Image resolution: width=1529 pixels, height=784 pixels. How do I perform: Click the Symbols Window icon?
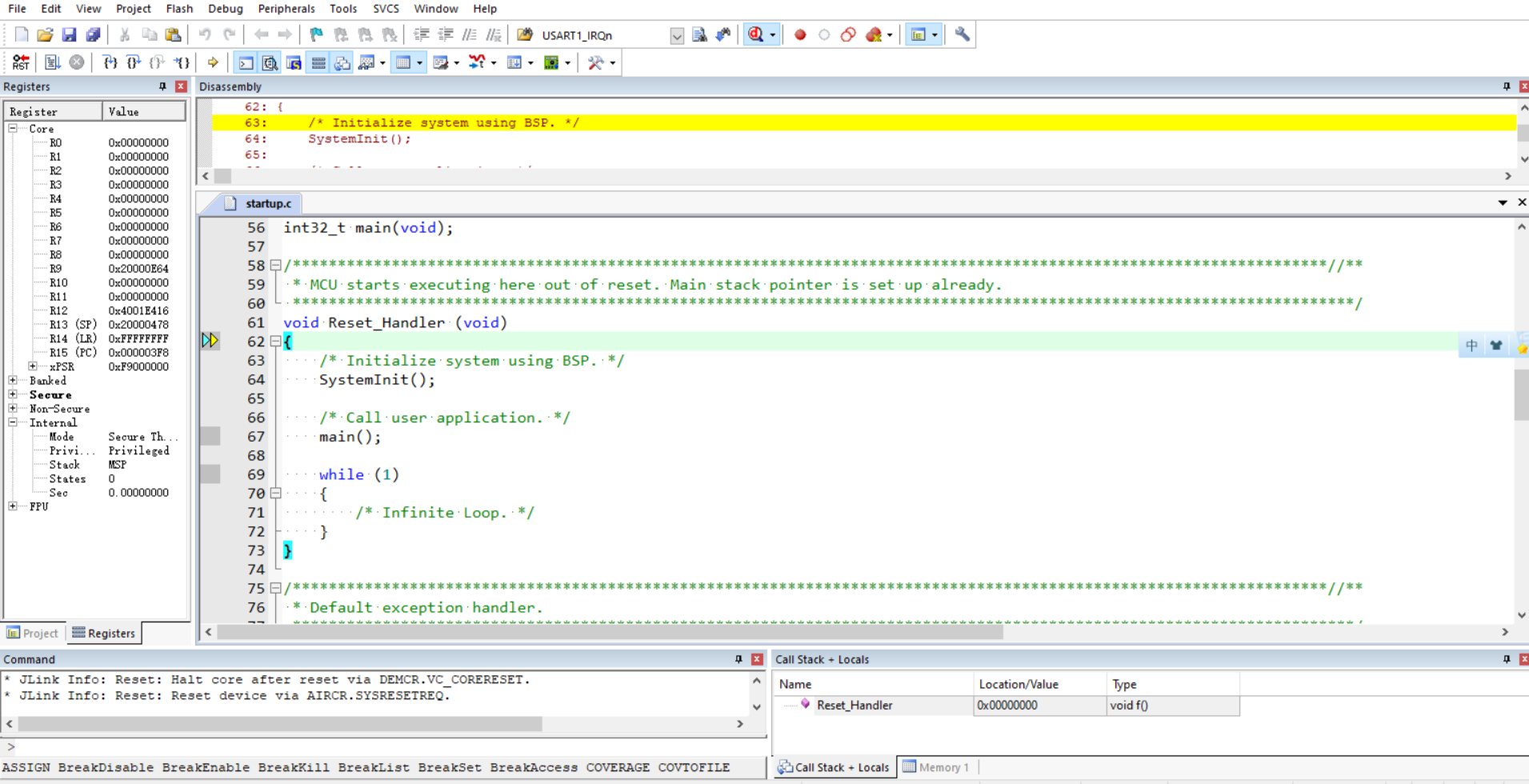(294, 62)
